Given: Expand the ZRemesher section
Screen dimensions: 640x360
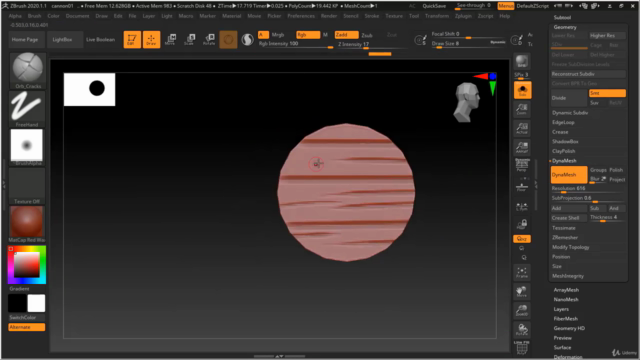Looking at the screenshot, I should (x=565, y=238).
